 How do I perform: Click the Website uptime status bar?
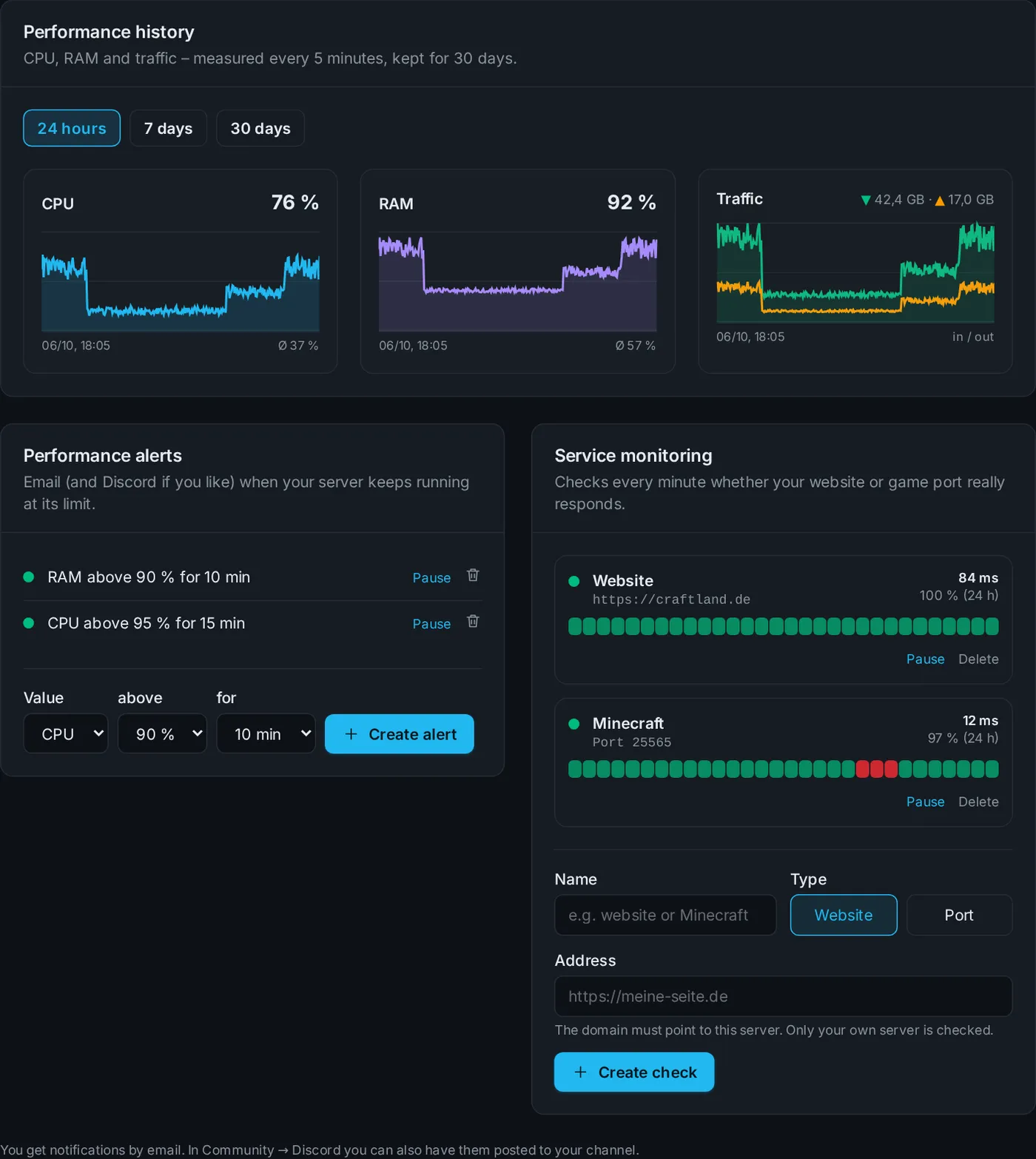(783, 626)
